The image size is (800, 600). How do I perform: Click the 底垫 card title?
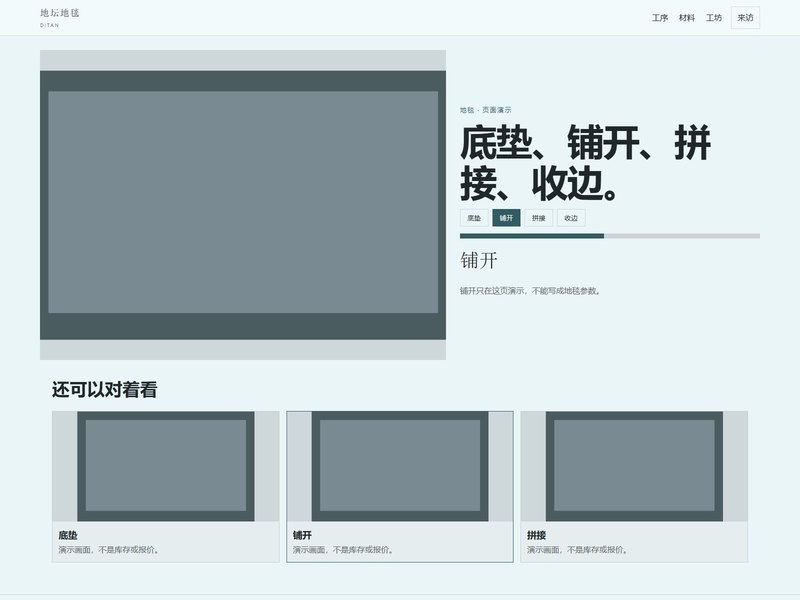coord(68,535)
